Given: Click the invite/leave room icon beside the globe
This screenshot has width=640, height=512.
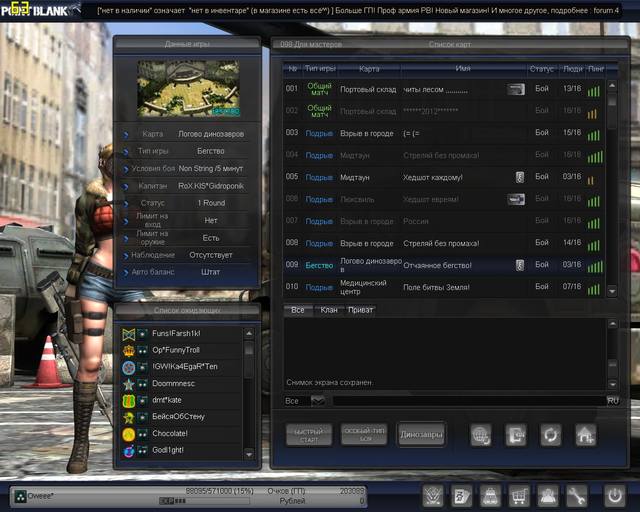Looking at the screenshot, I should click(x=516, y=435).
